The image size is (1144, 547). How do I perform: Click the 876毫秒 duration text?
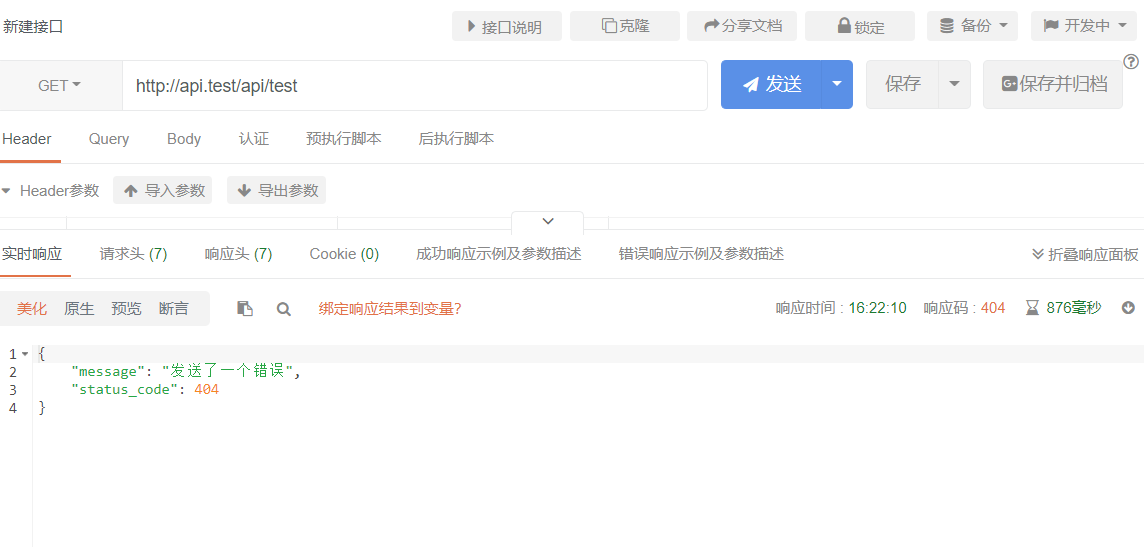[1074, 308]
